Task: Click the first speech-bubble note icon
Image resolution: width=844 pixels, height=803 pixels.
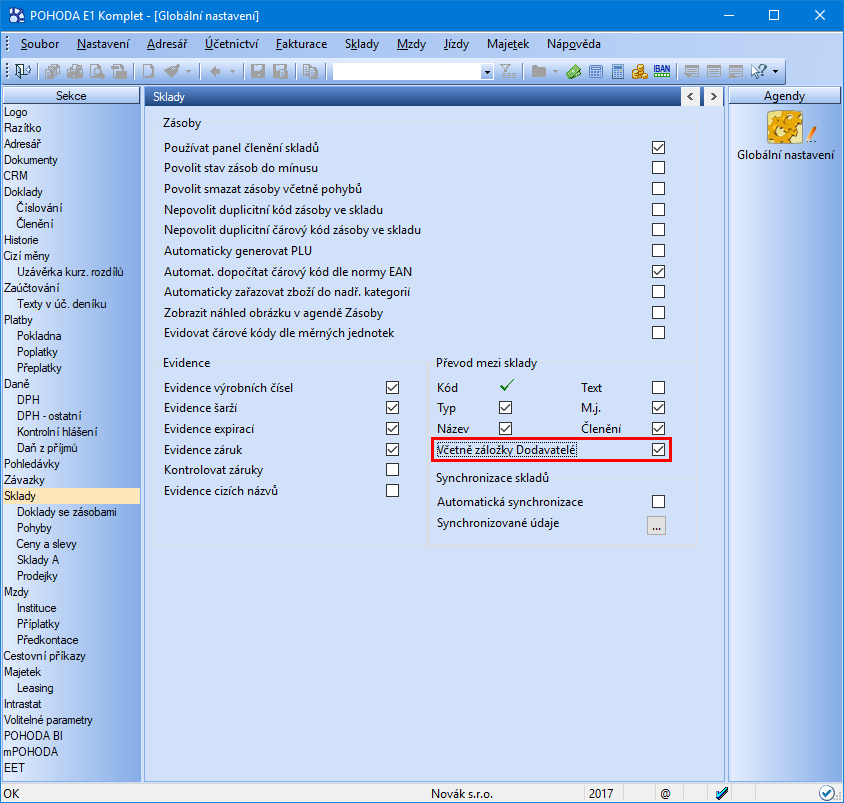Action: [692, 71]
